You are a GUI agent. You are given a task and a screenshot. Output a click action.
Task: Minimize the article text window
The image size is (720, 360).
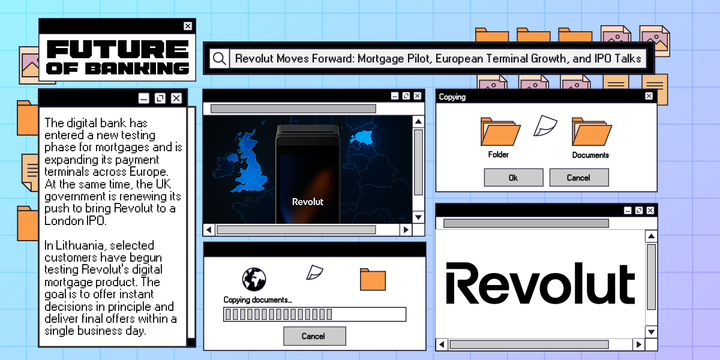coord(144,98)
